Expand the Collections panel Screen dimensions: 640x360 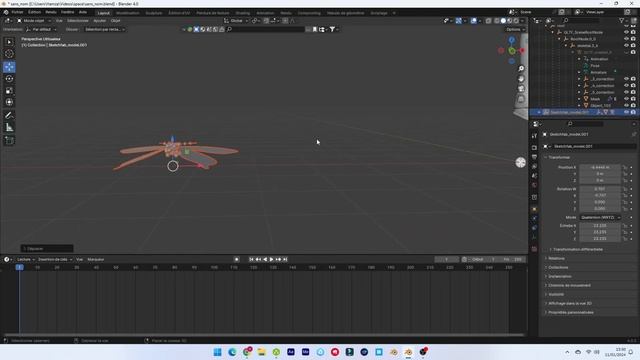[x=557, y=267]
